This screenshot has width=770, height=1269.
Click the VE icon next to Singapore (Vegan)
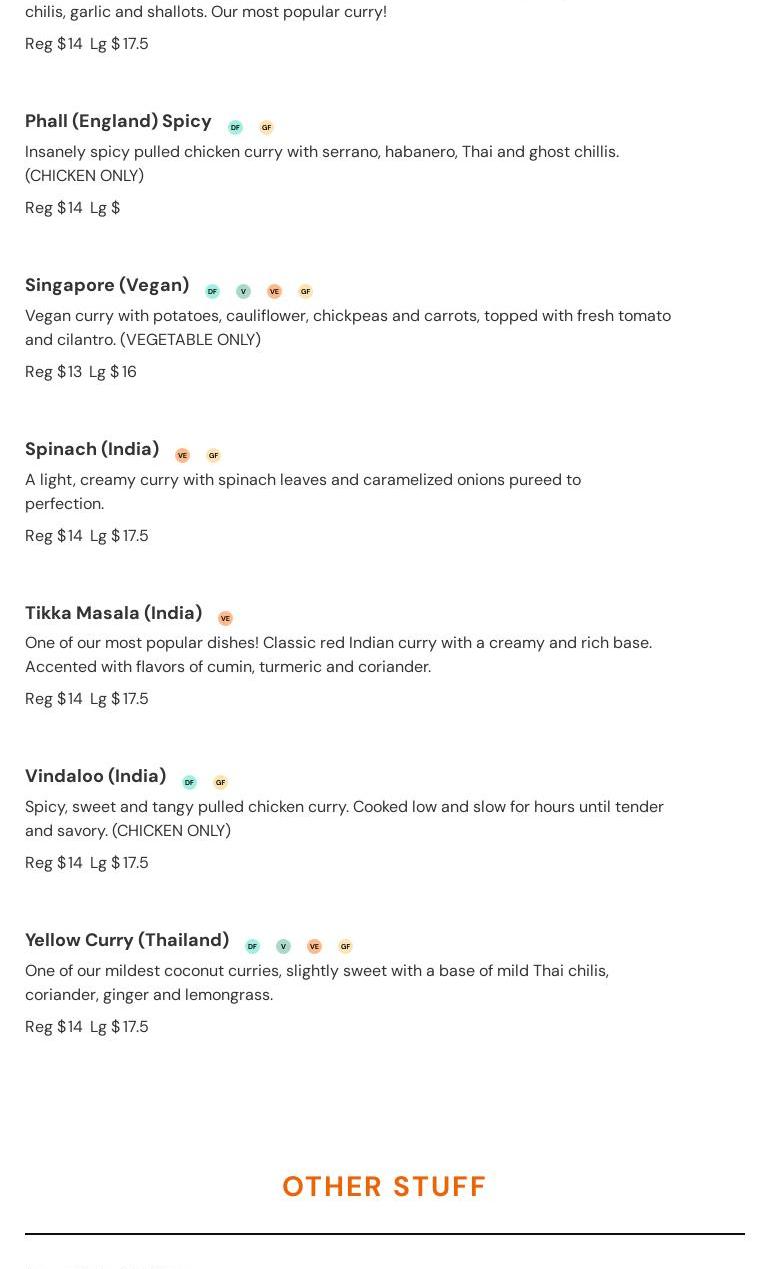click(x=274, y=291)
